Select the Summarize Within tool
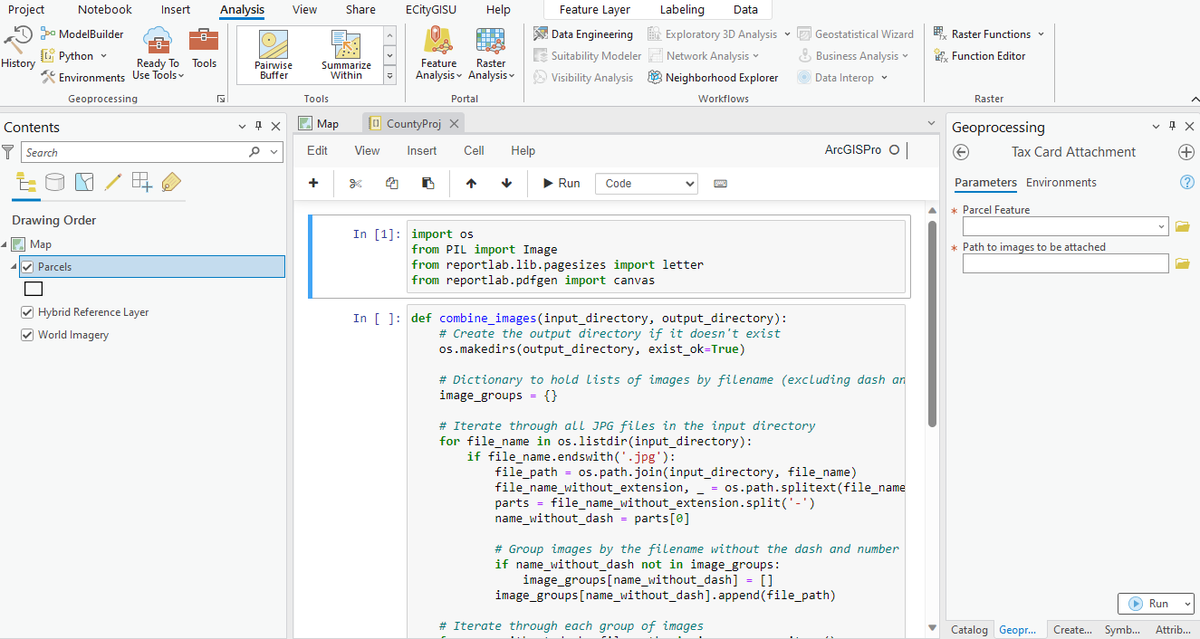The width and height of the screenshot is (1200, 639). 346,55
